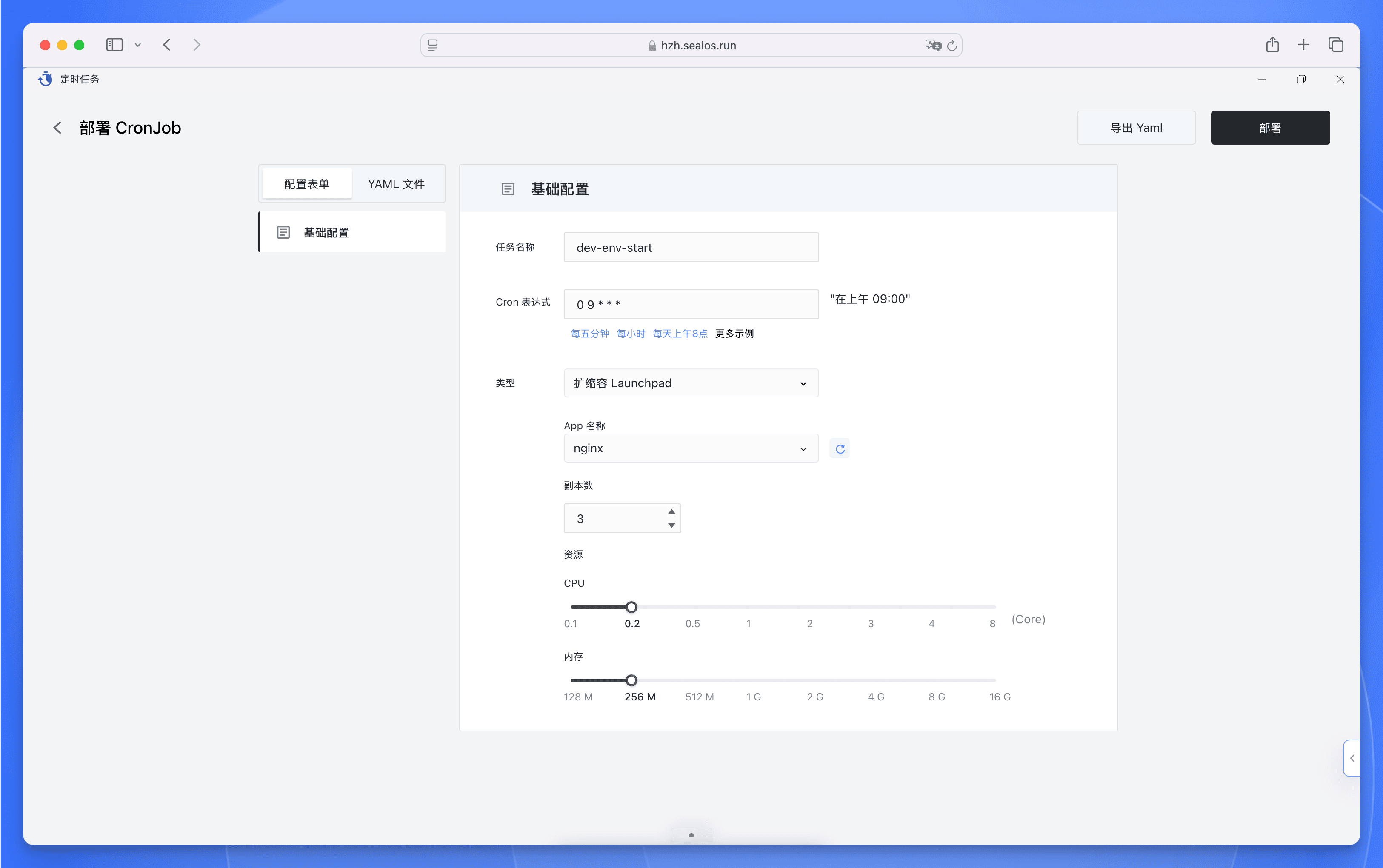Increase 副本数 with up arrow
1383x868 pixels.
point(671,511)
